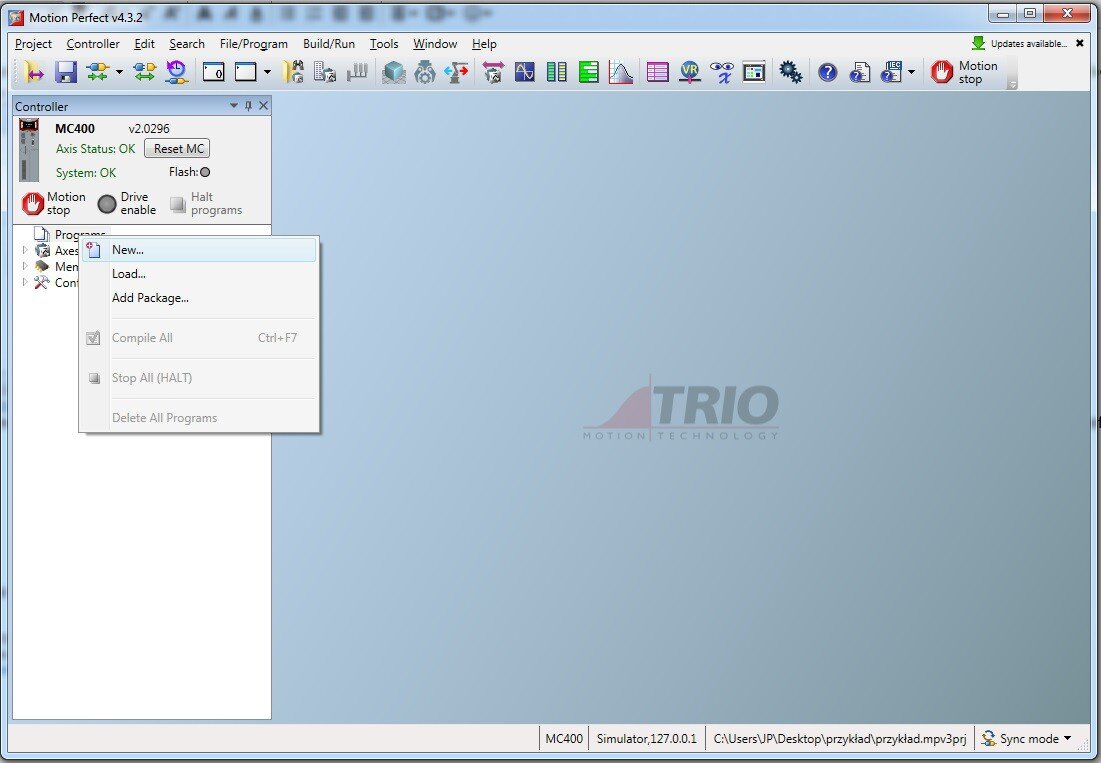Select New... in the context menu
Image resolution: width=1101 pixels, height=763 pixels.
tap(199, 250)
